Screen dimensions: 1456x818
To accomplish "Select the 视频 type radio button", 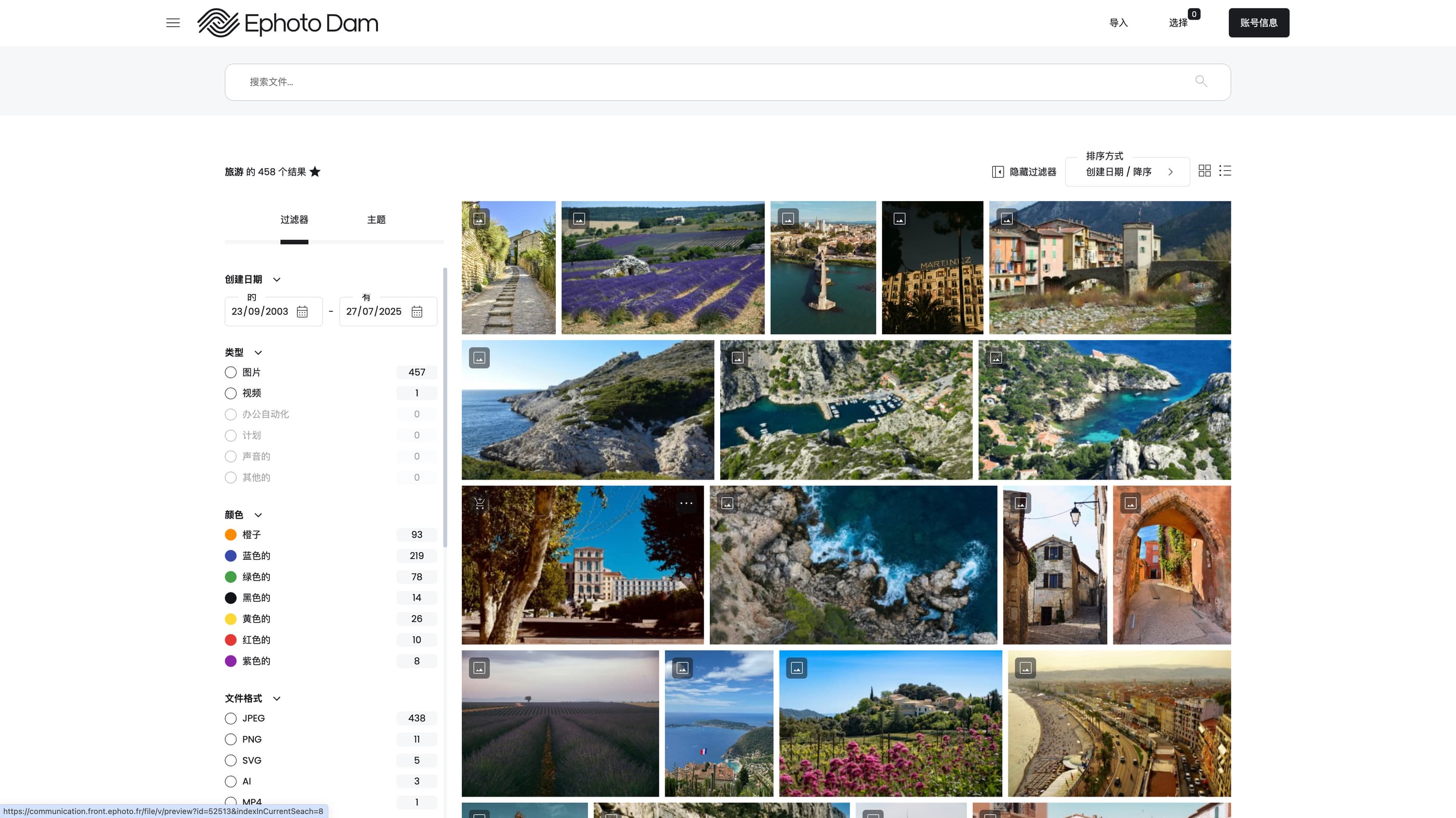I will [x=230, y=393].
